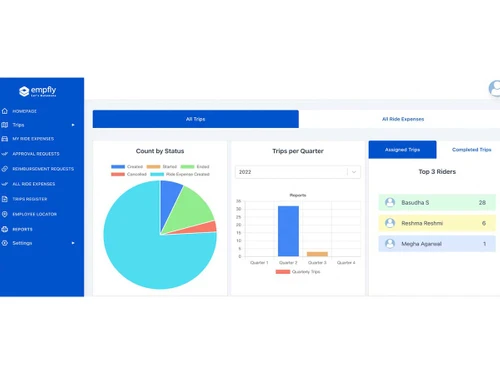
Task: Click the Homepage house icon
Action: [5, 111]
